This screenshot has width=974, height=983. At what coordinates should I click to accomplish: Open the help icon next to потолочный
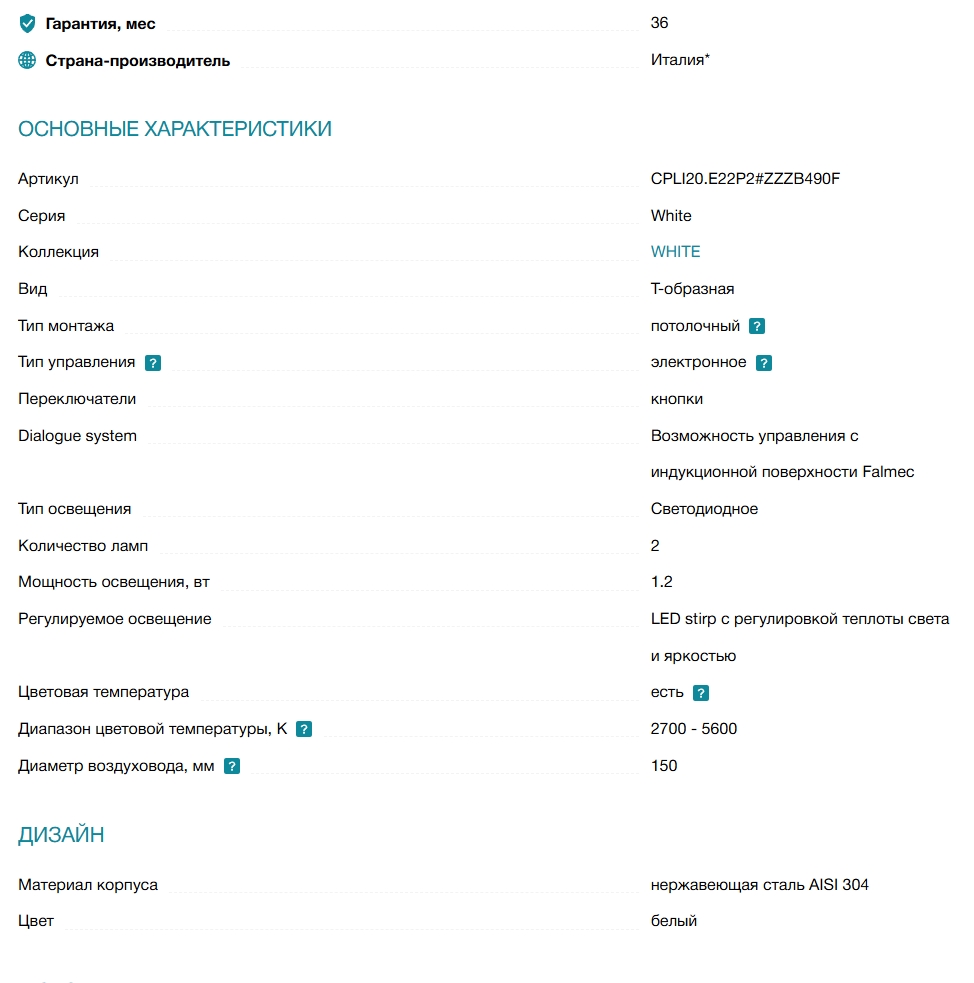tap(757, 326)
